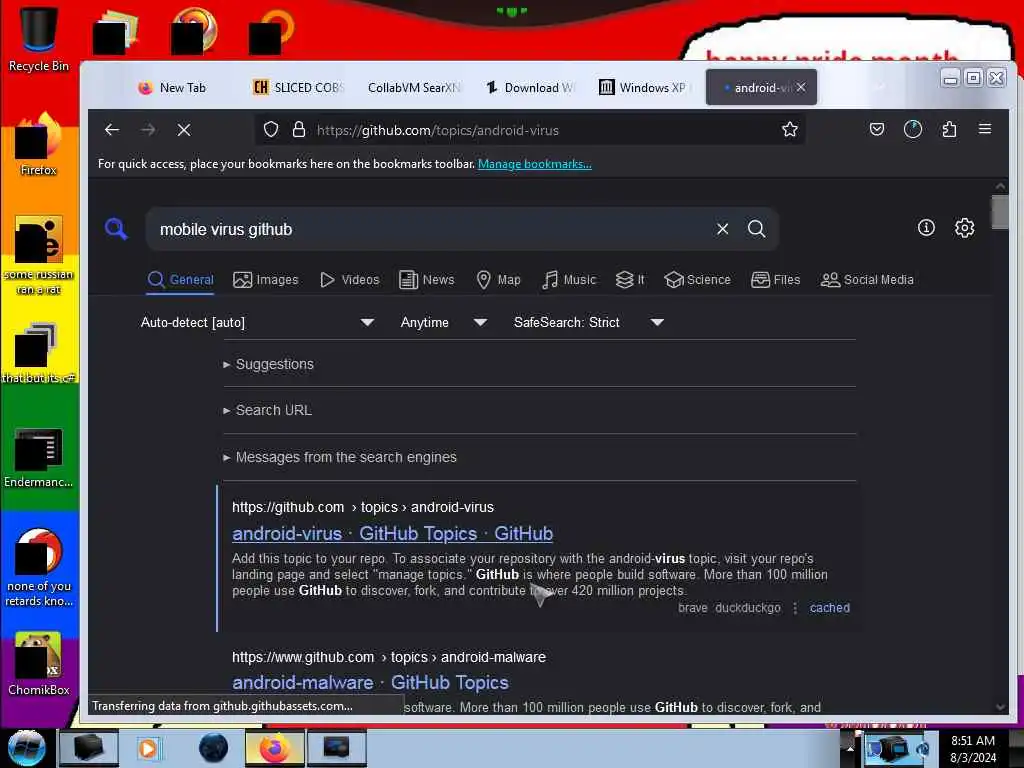Switch to the CollabVM SearXNG tab
1024x768 pixels.
414,88
